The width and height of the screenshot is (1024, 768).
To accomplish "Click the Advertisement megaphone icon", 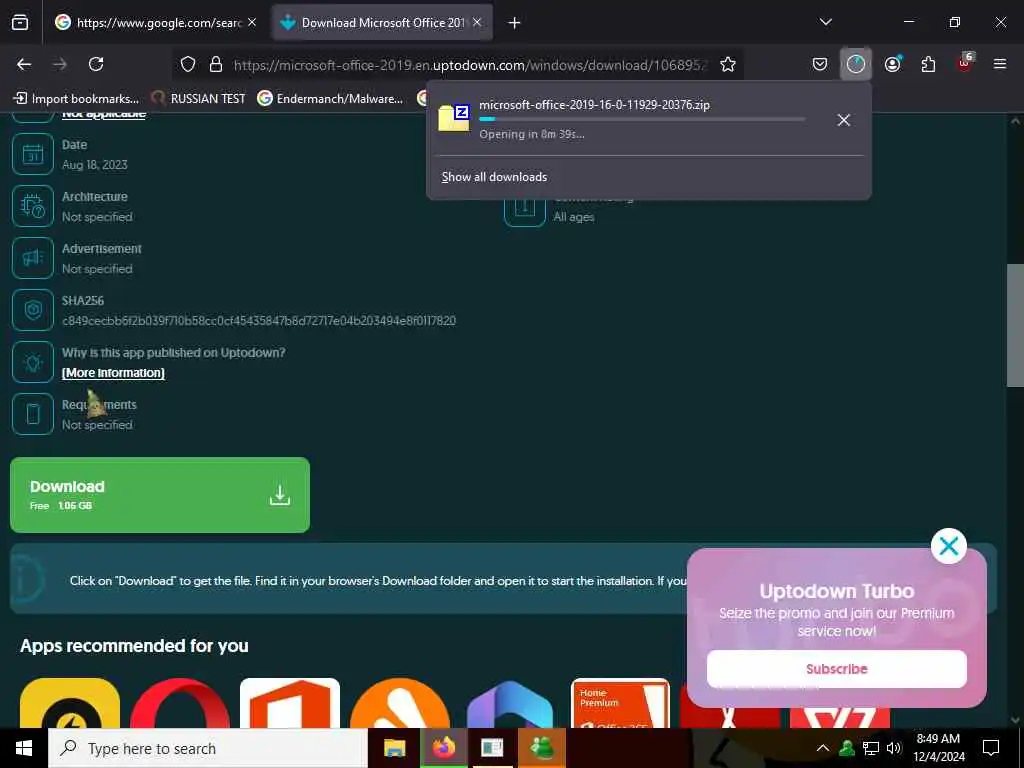I will [33, 258].
